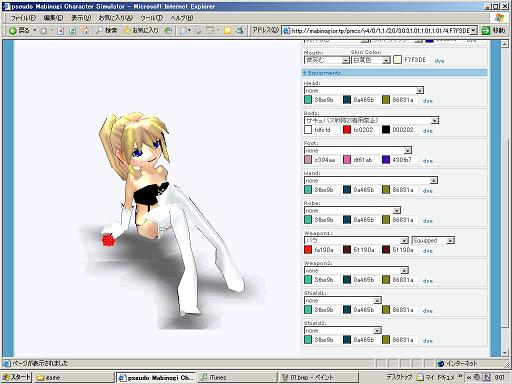This screenshot has height=384, width=512.
Task: Click the Stop loading icon
Action: click(61, 31)
